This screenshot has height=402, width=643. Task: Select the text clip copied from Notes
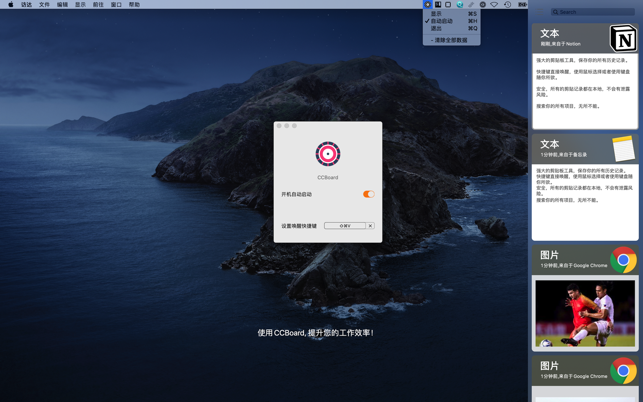[x=585, y=187]
